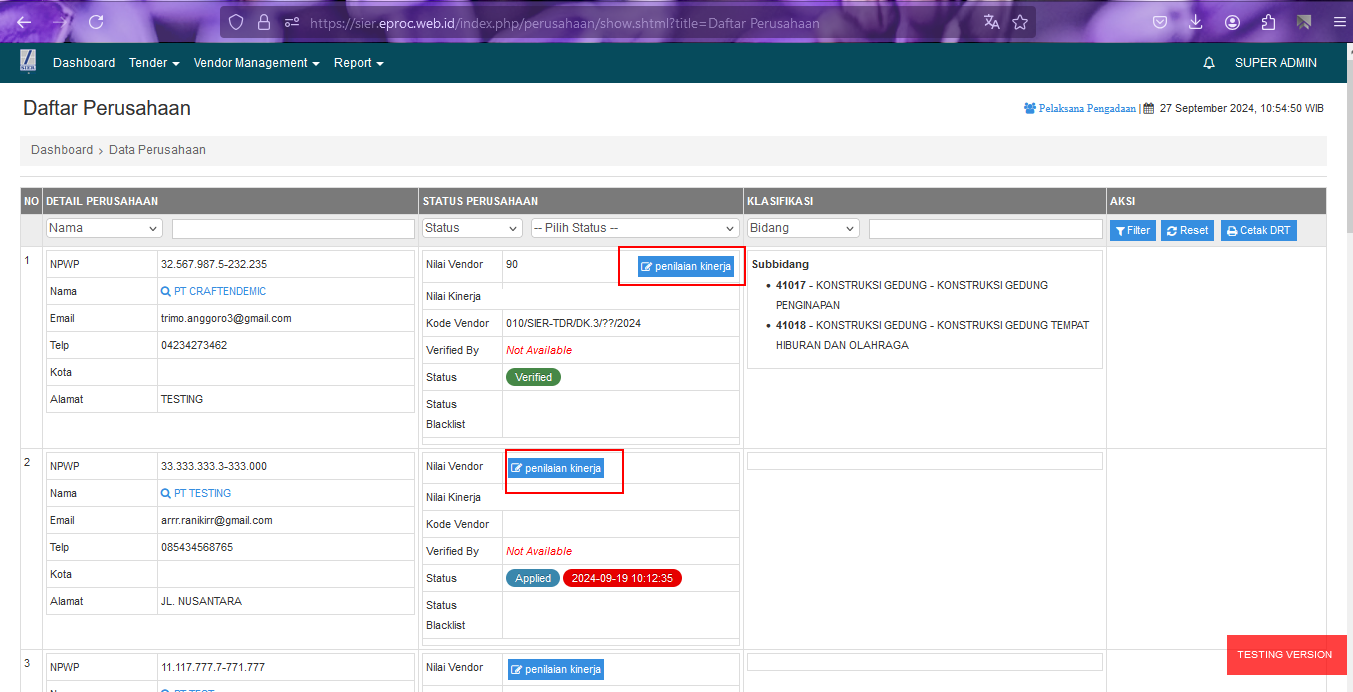Click penilaian kinerja for PT CRAFTENDEMIC
1353x692 pixels.
(687, 267)
